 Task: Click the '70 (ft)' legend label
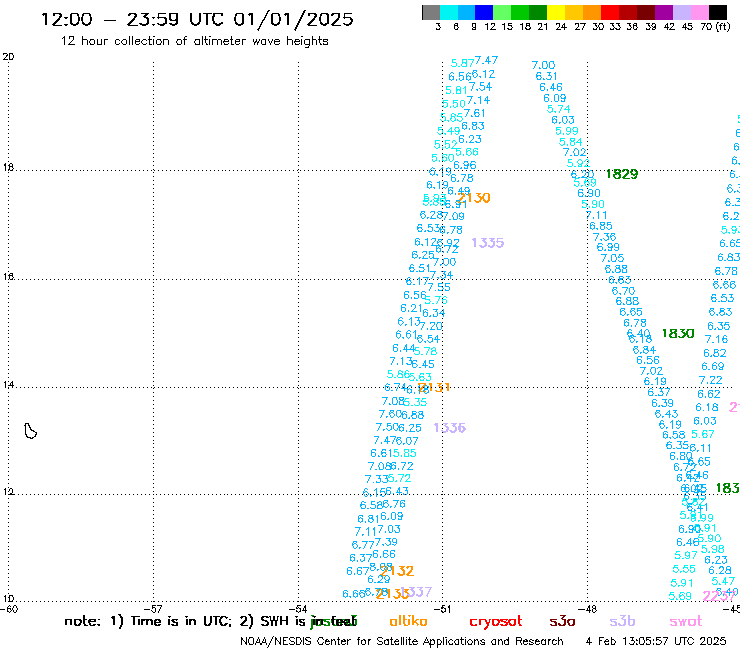[x=715, y=26]
